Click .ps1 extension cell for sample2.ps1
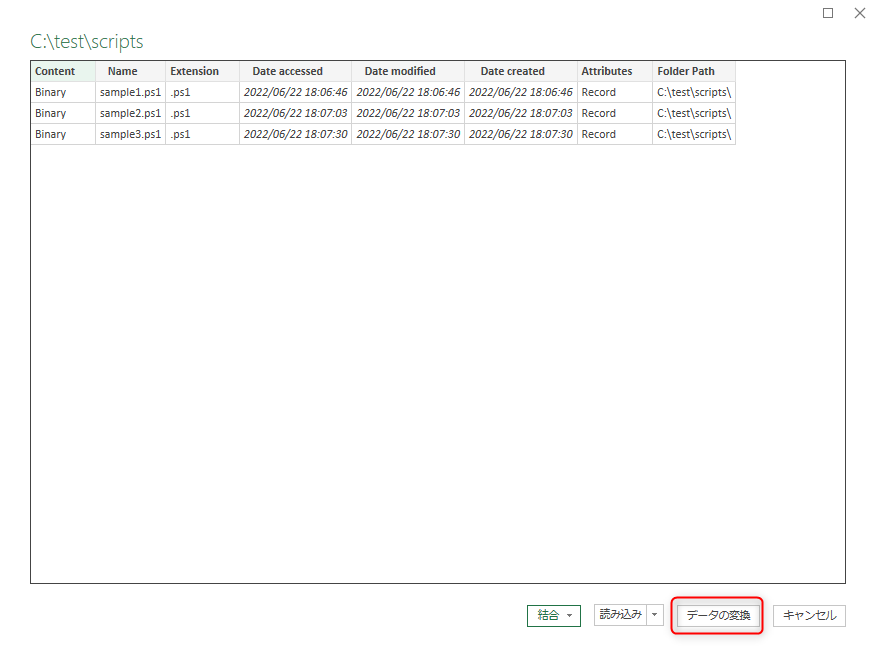 (x=202, y=113)
